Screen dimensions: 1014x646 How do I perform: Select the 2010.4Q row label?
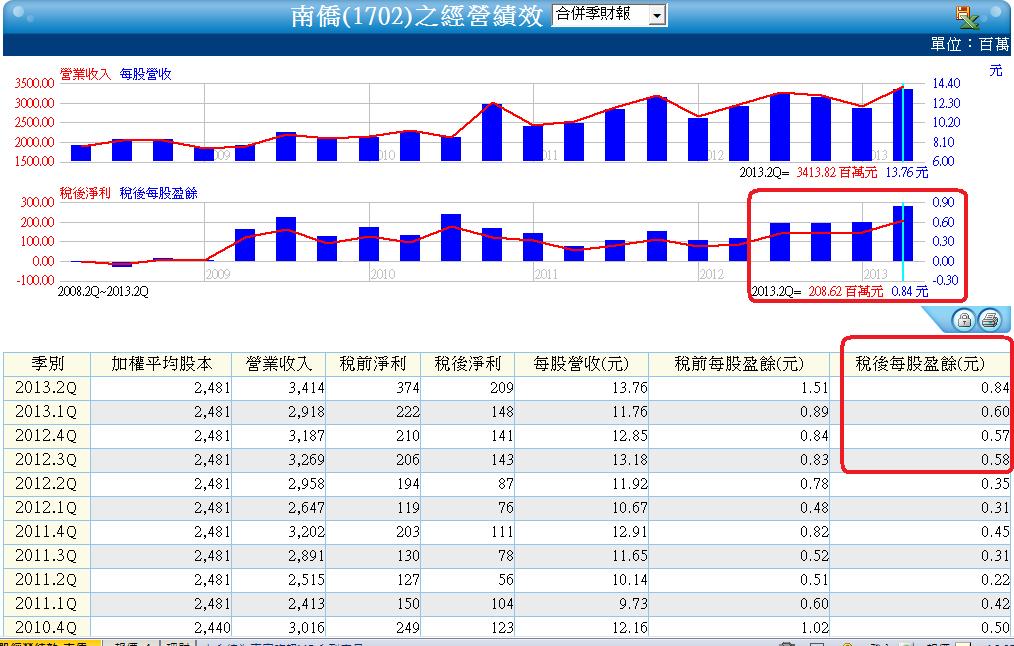(46, 627)
